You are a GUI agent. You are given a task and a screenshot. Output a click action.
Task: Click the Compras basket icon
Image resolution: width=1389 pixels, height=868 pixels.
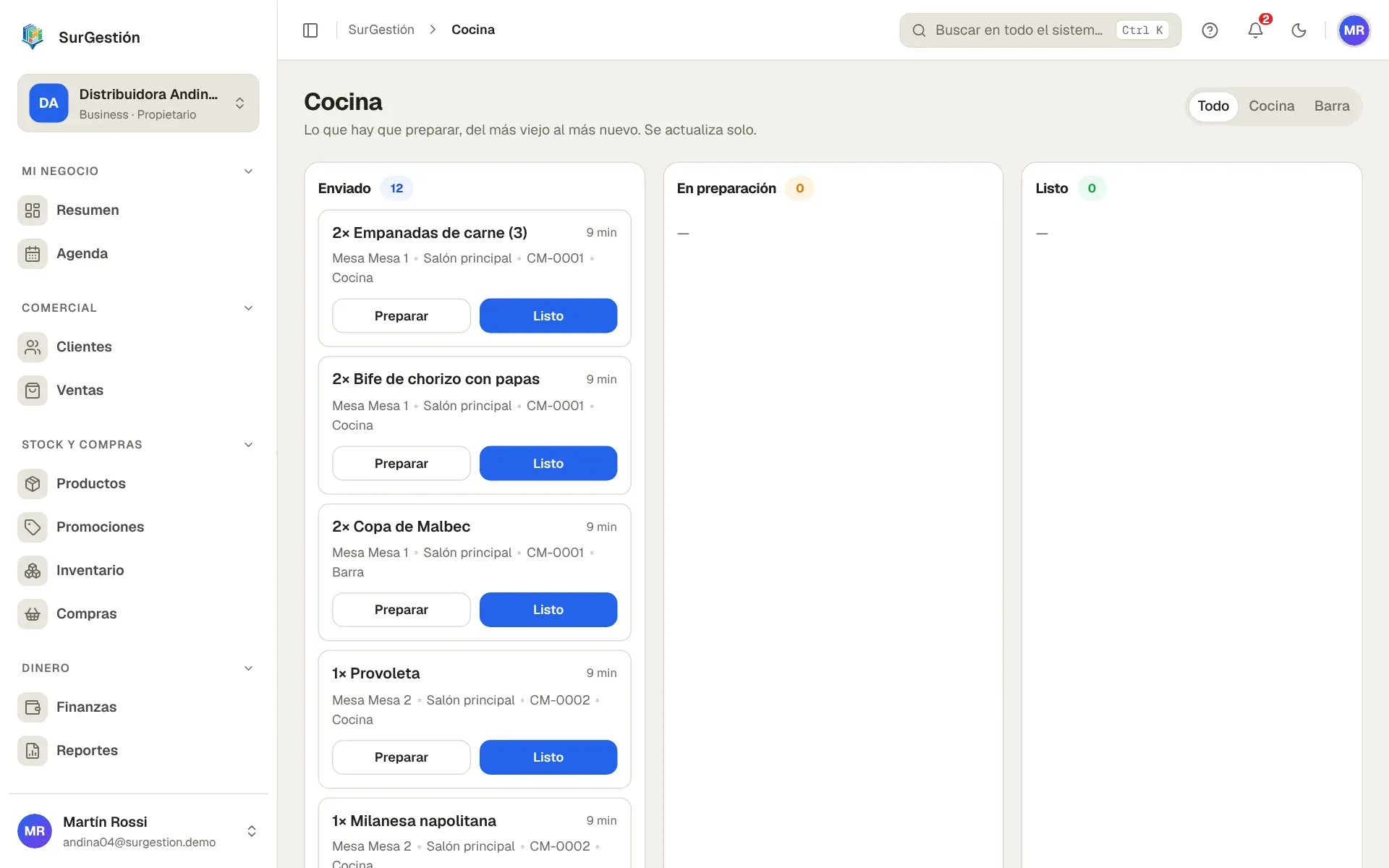point(33,614)
